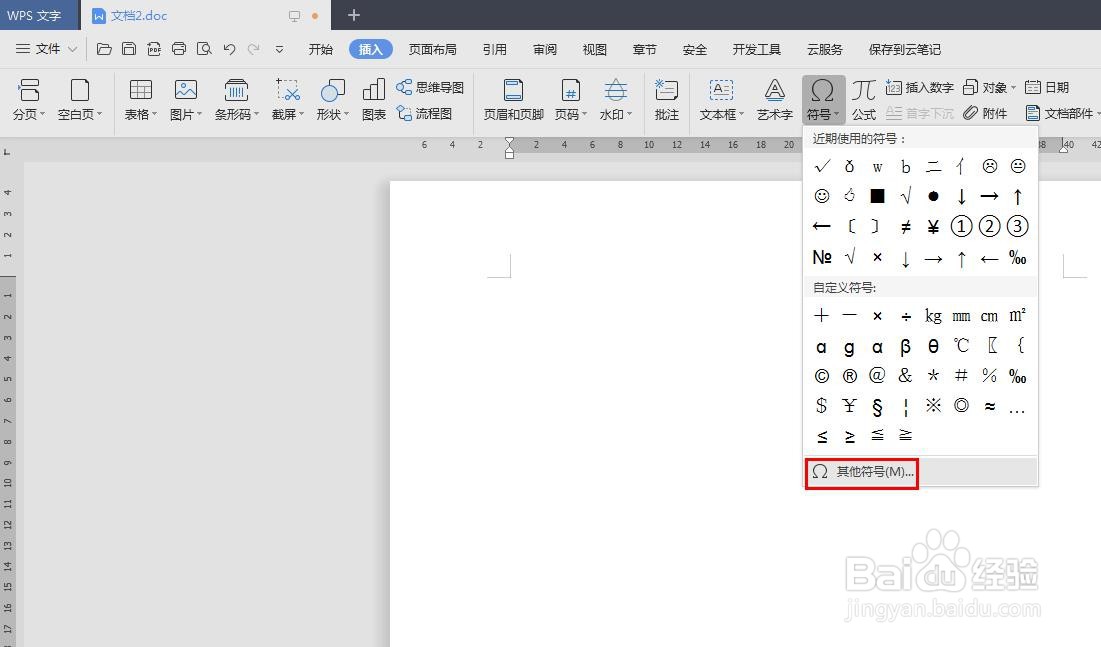The image size is (1101, 647).
Task: Insert a formula (公式)
Action: tap(864, 100)
